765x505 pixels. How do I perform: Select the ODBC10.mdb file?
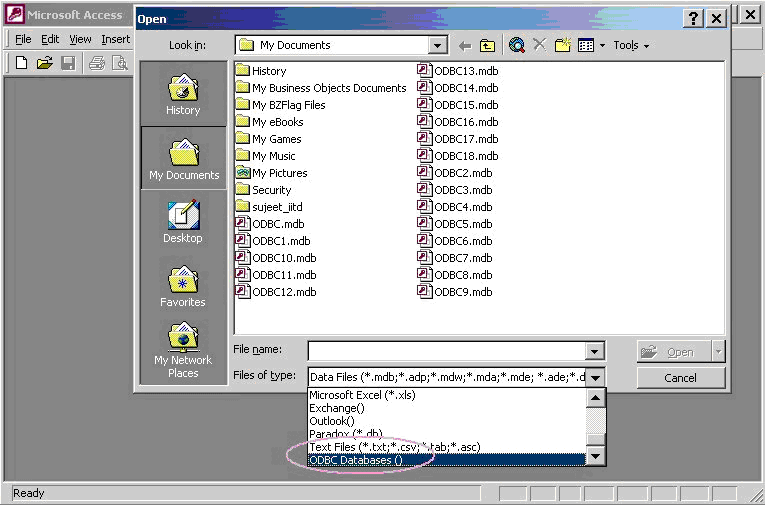[x=276, y=258]
